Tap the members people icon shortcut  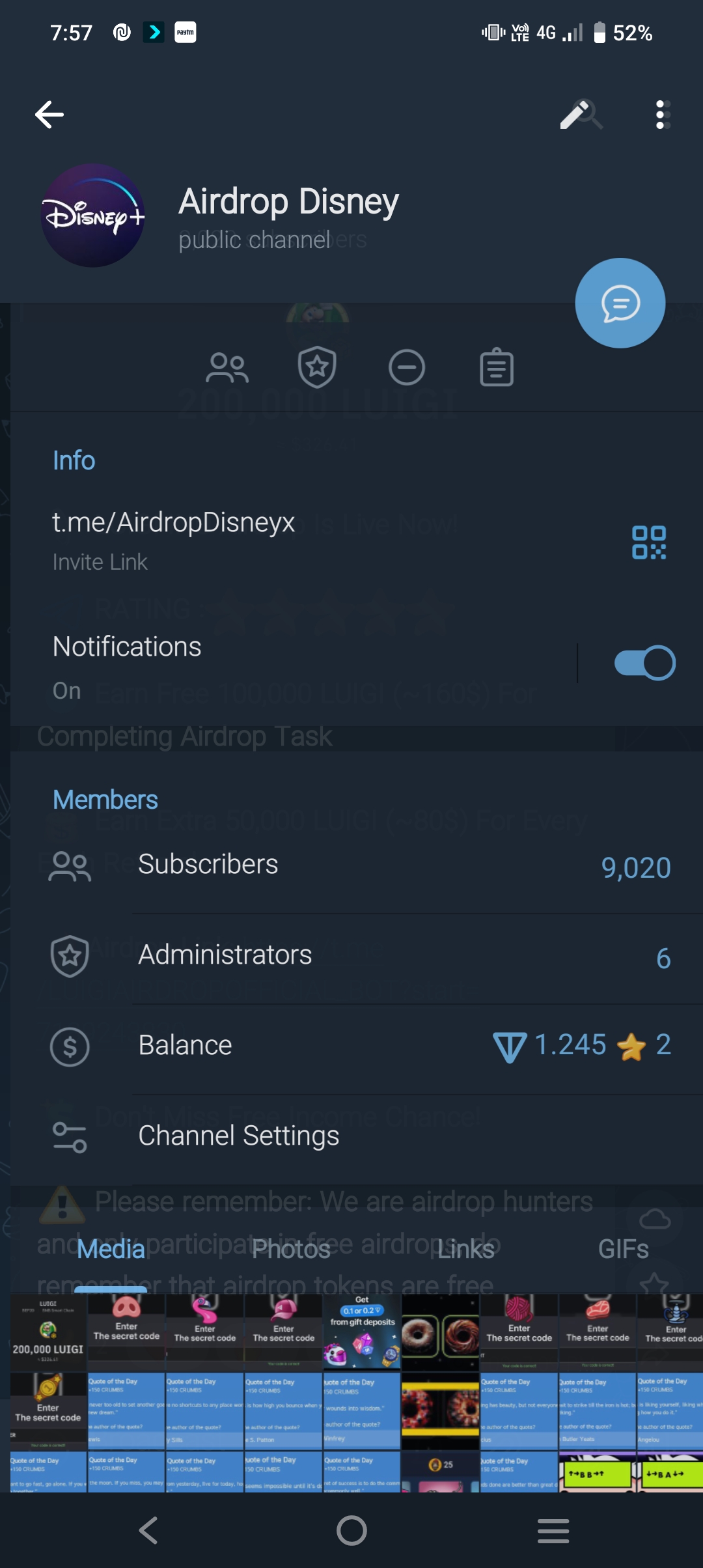[x=227, y=368]
